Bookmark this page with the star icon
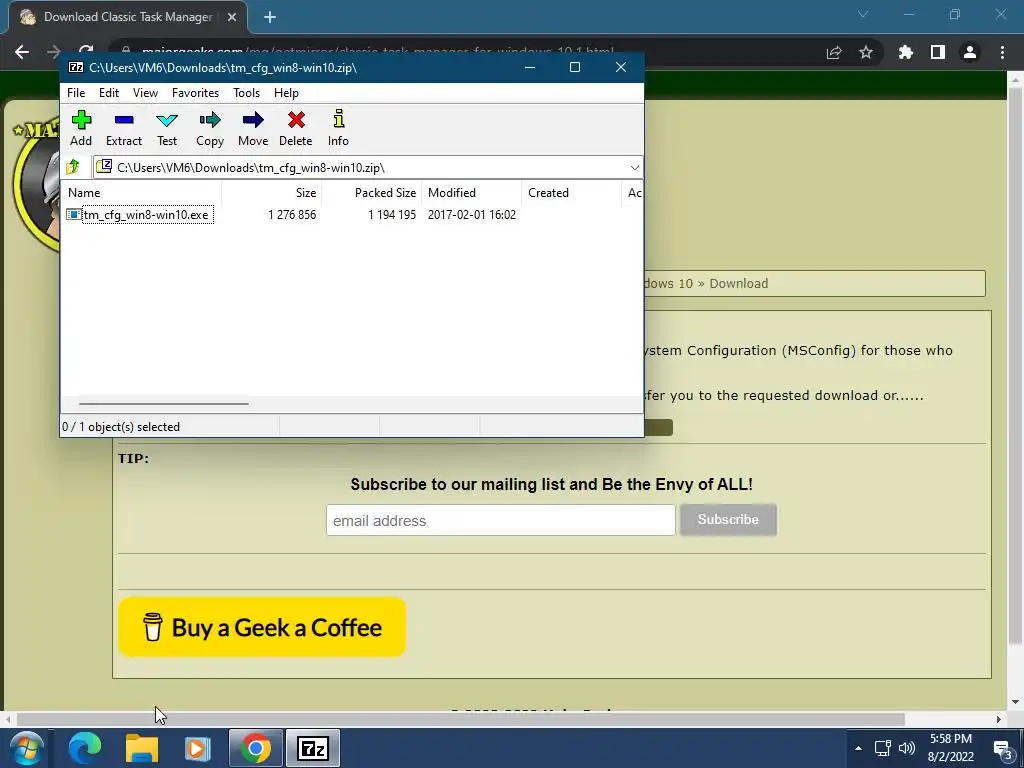Viewport: 1024px width, 768px height. 866,52
